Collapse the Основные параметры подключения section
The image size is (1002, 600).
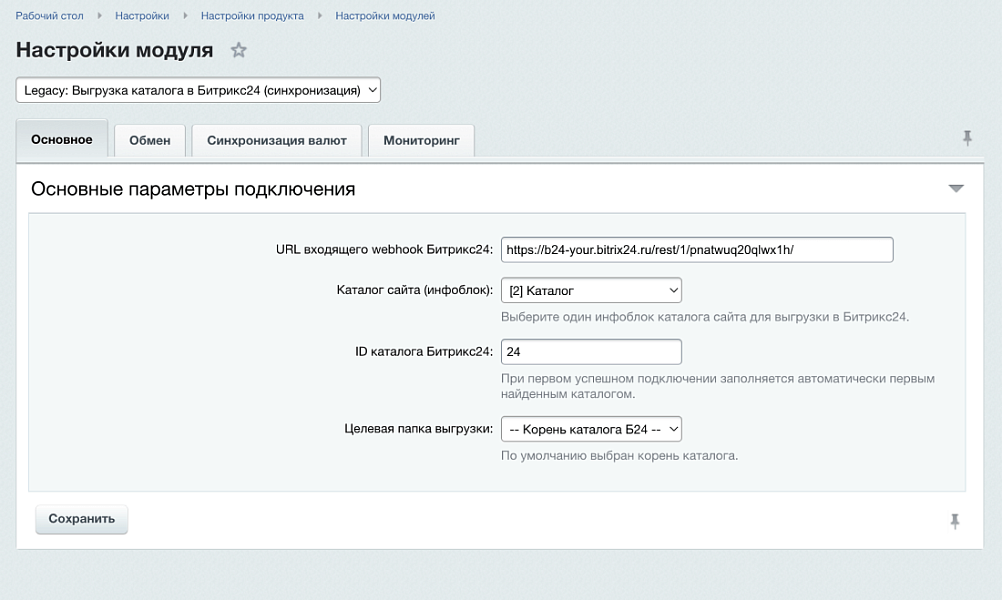point(956,188)
